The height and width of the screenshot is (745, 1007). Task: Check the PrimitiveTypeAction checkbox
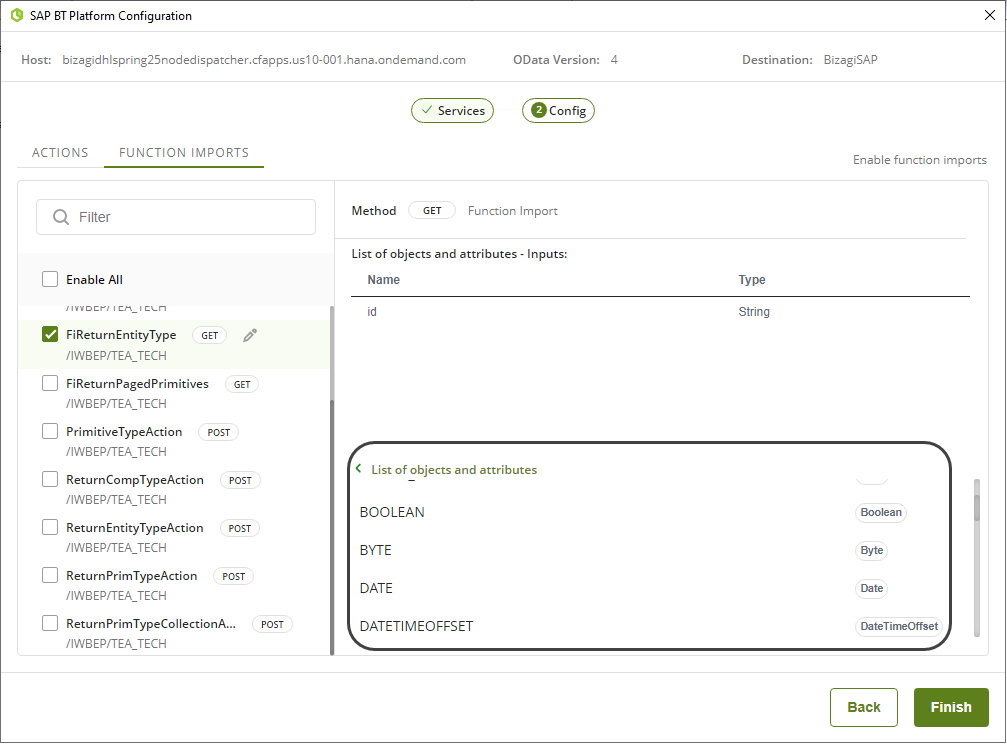point(50,431)
